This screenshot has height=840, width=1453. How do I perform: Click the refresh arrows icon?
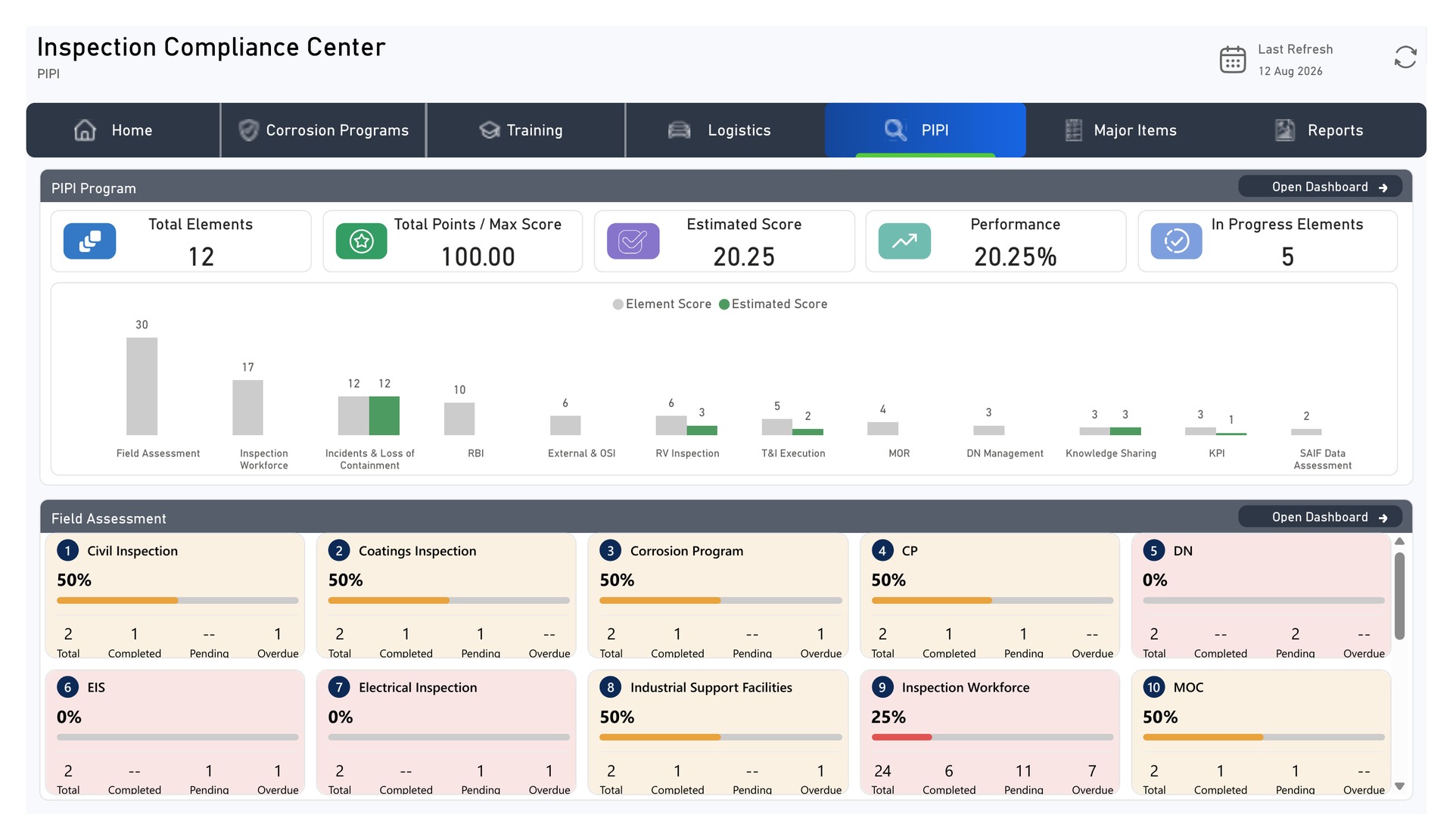point(1405,58)
